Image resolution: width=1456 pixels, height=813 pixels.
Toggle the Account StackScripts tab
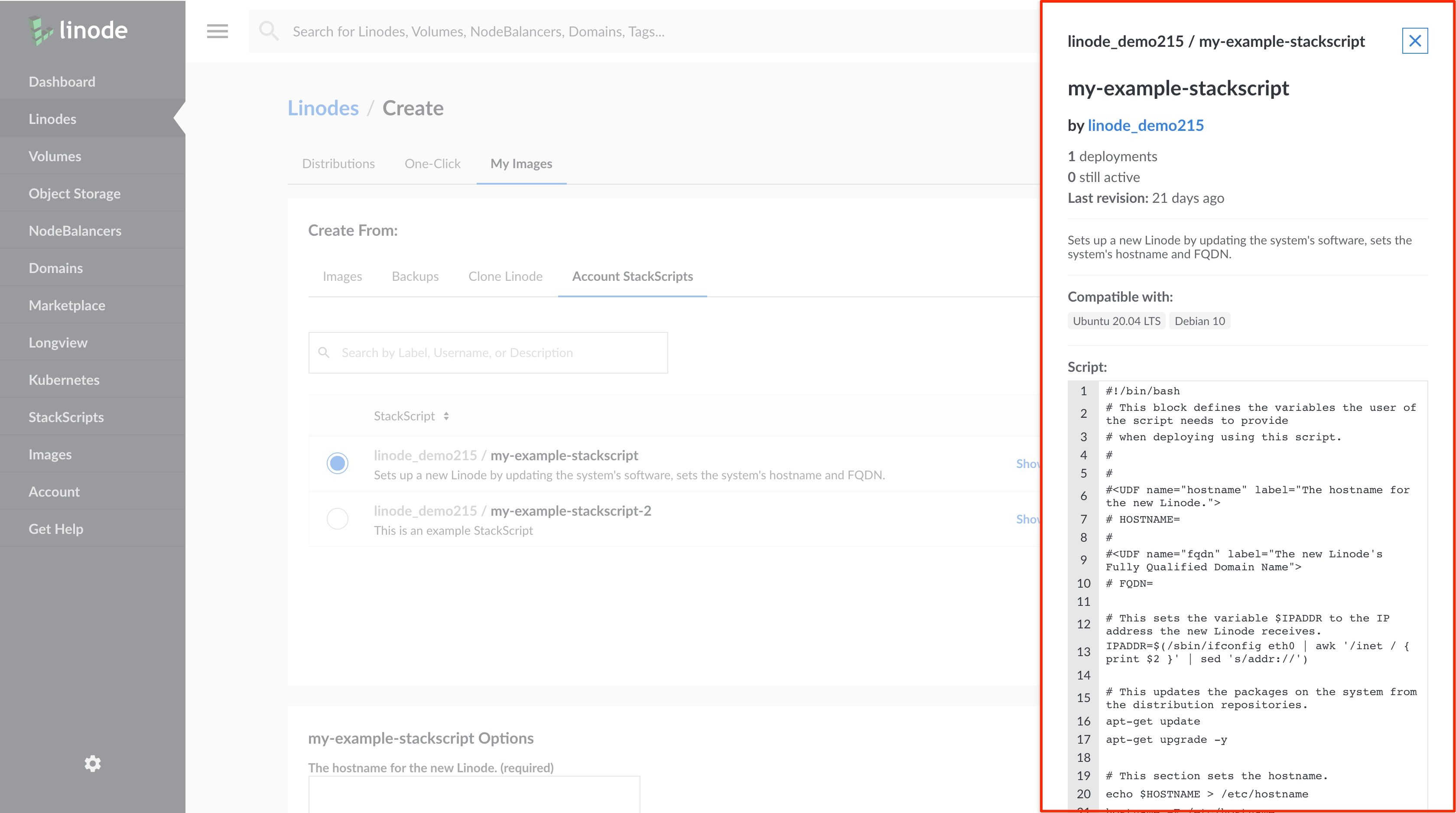click(633, 276)
